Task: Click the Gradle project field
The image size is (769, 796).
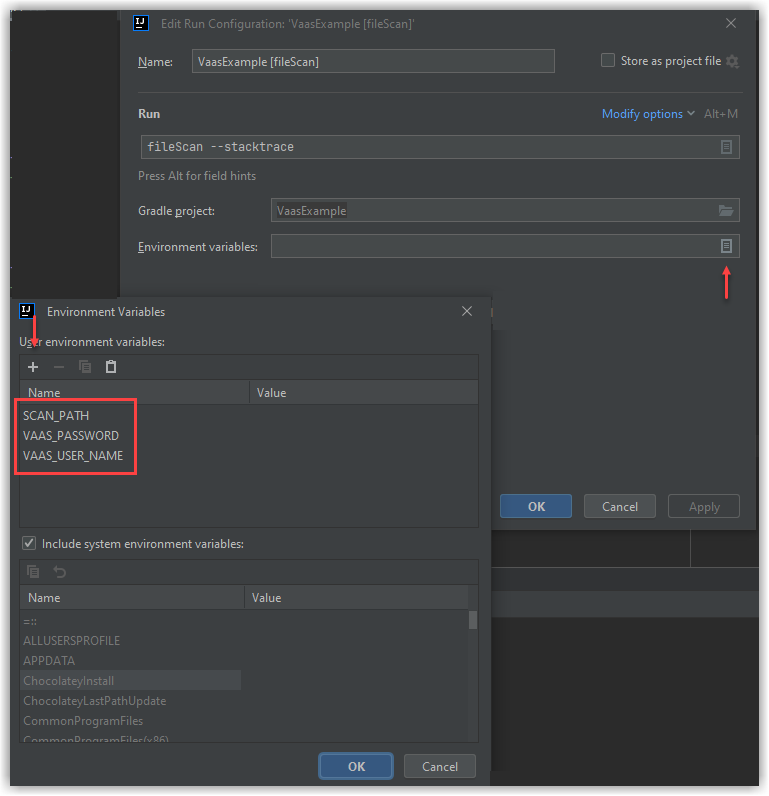Action: click(x=505, y=210)
